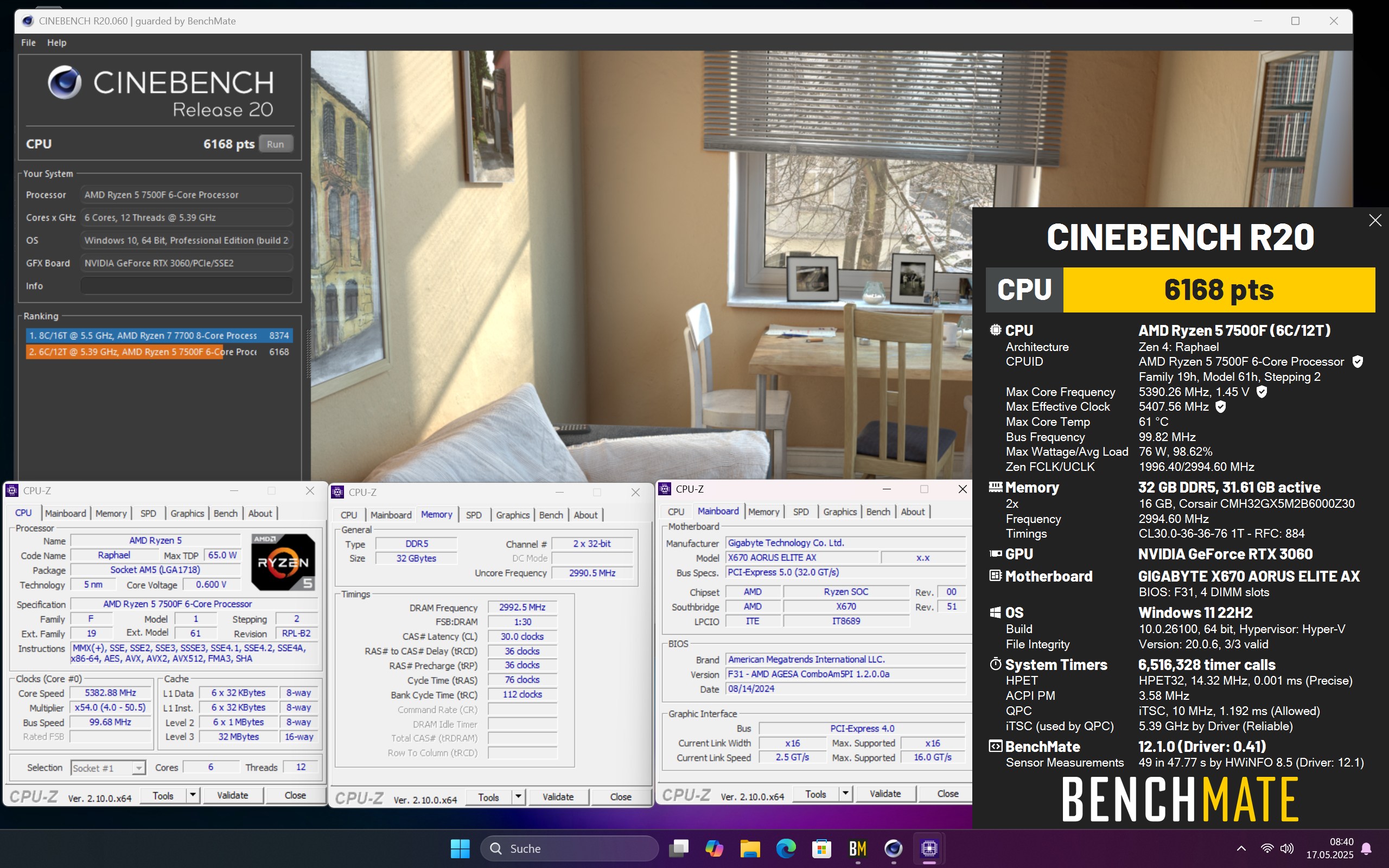Open Bench tab in the left CPU-Z window
The height and width of the screenshot is (868, 1389).
[x=226, y=513]
